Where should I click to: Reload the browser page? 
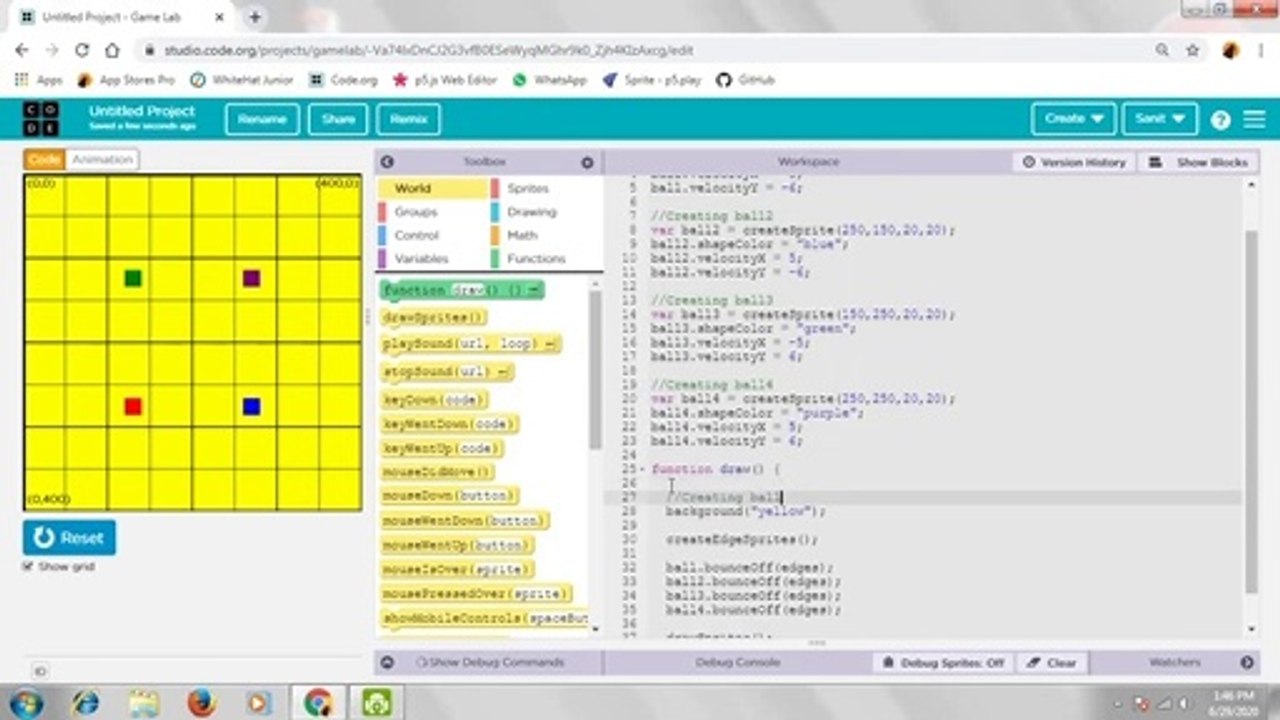tap(82, 50)
